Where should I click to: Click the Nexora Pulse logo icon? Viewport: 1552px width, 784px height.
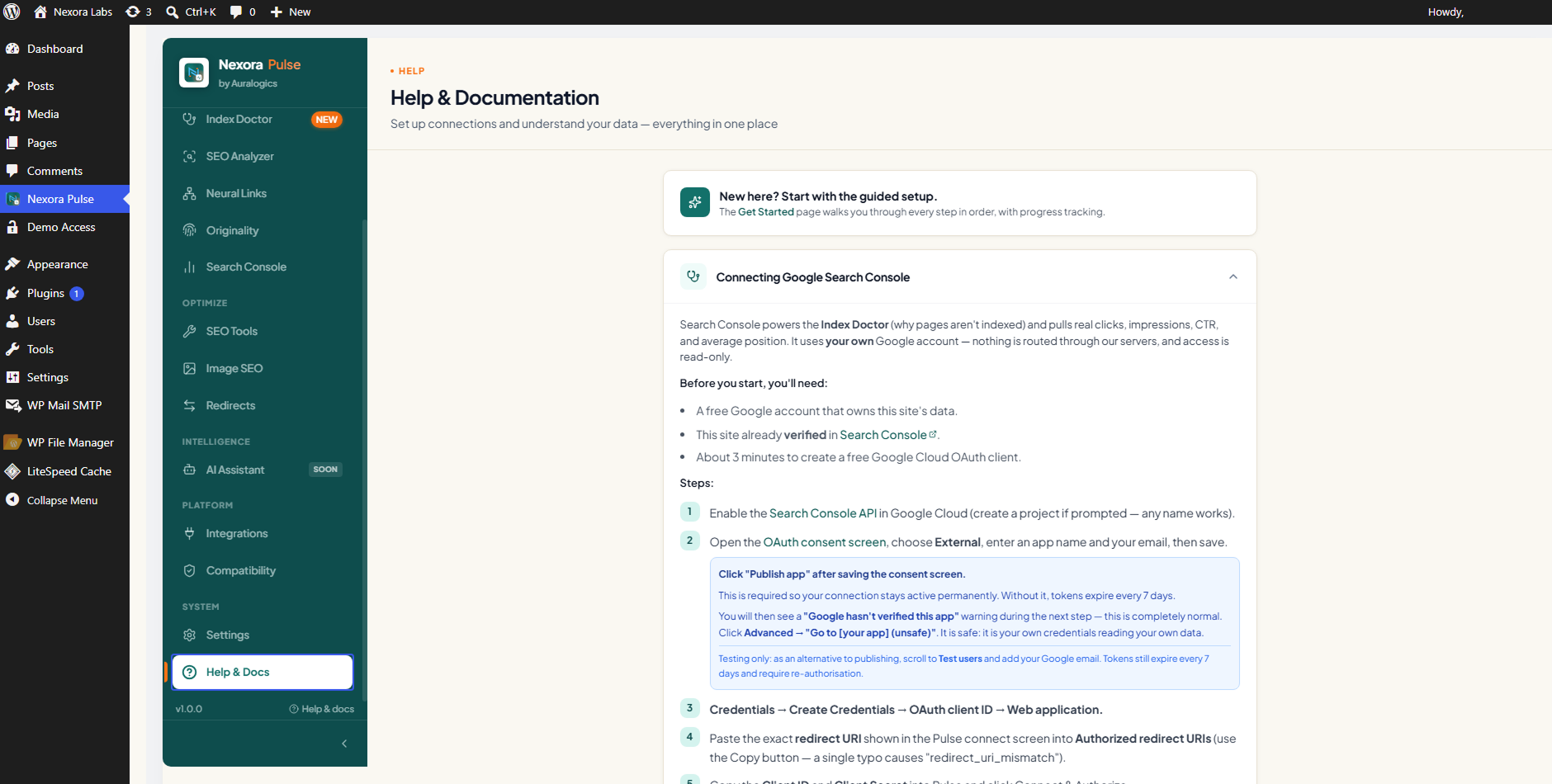click(194, 73)
